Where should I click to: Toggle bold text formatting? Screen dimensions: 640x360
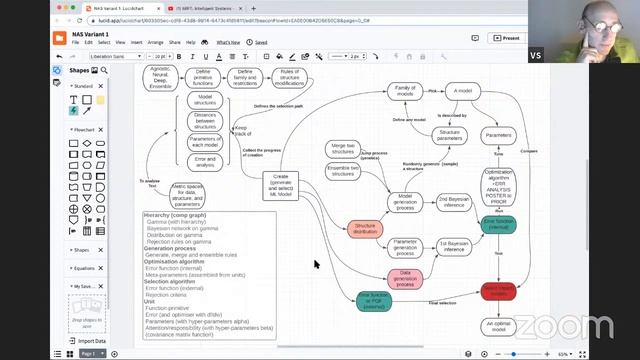pos(179,56)
